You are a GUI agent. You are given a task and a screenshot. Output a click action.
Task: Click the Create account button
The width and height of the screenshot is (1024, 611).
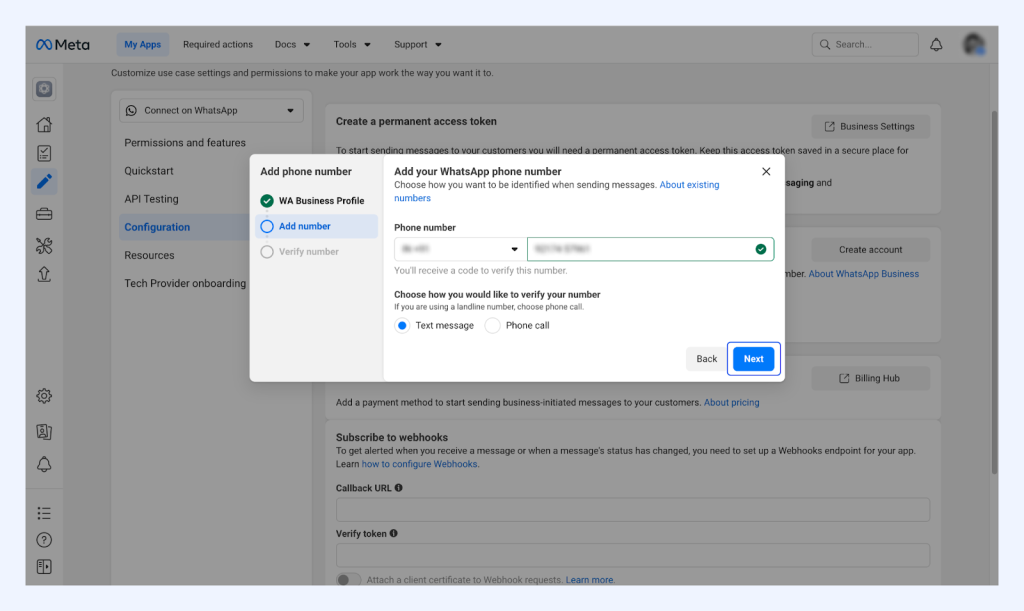(870, 249)
